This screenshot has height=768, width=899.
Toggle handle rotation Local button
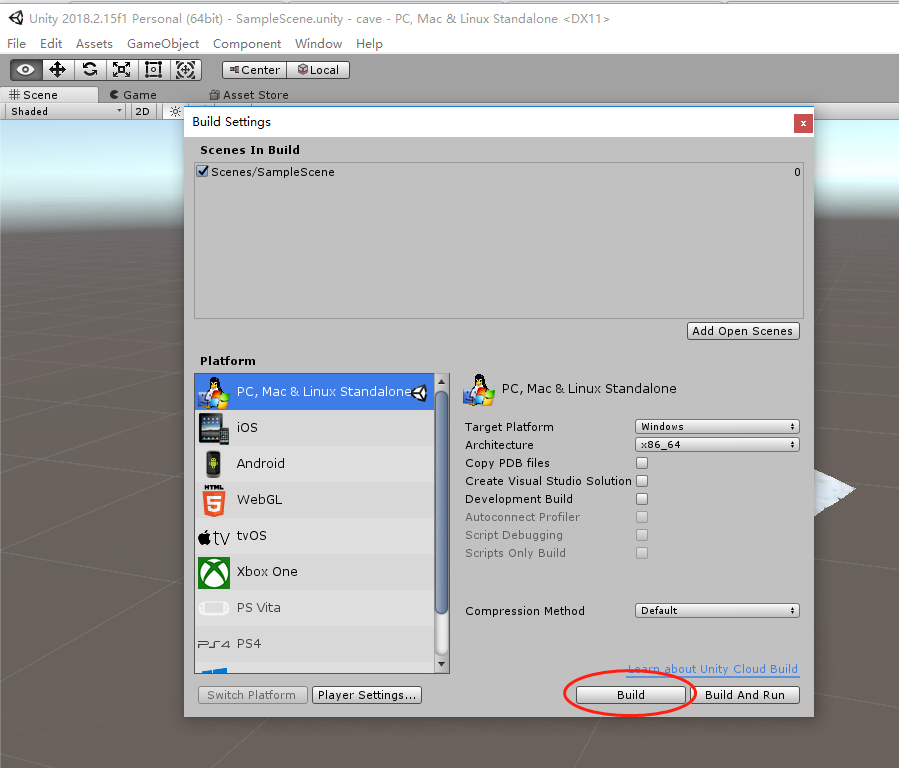click(318, 70)
